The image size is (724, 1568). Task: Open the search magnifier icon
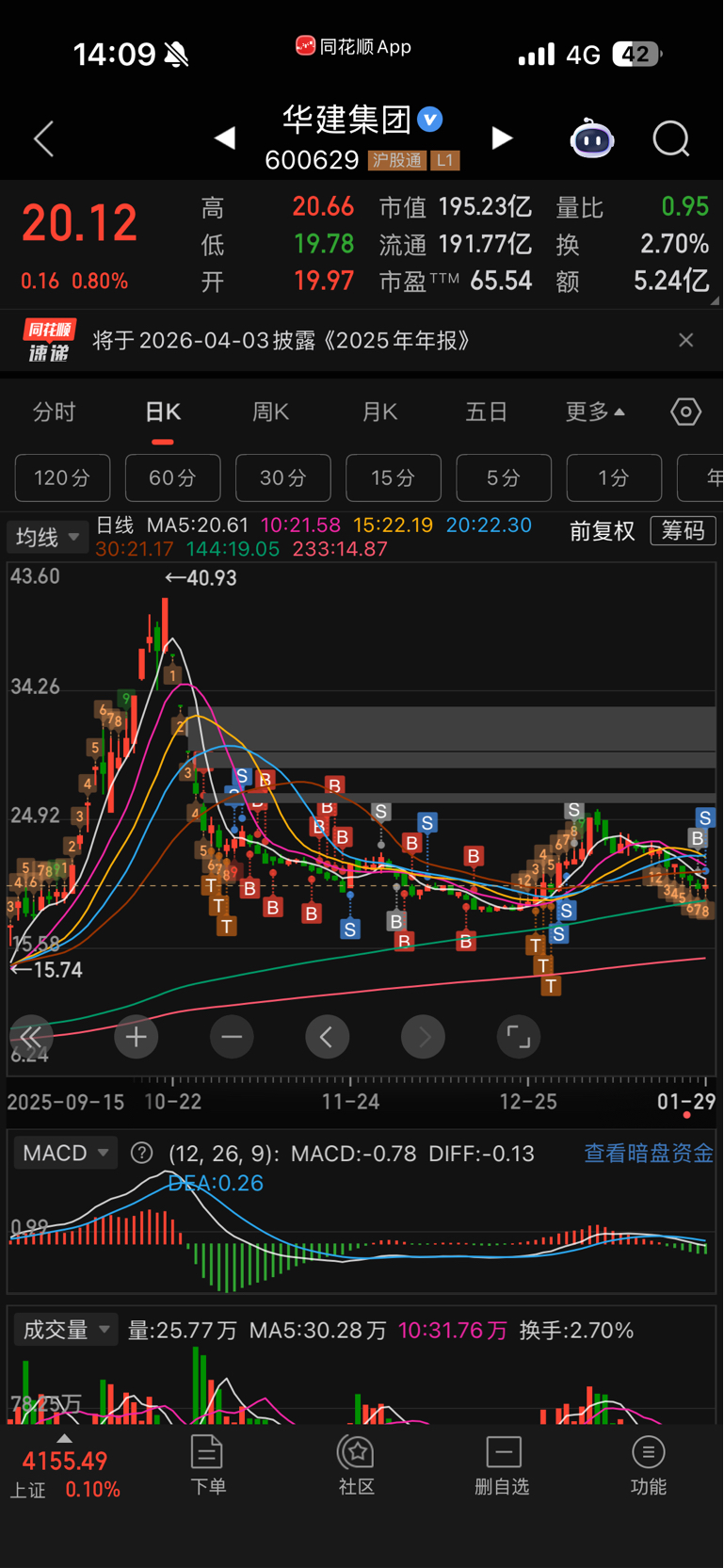click(671, 139)
